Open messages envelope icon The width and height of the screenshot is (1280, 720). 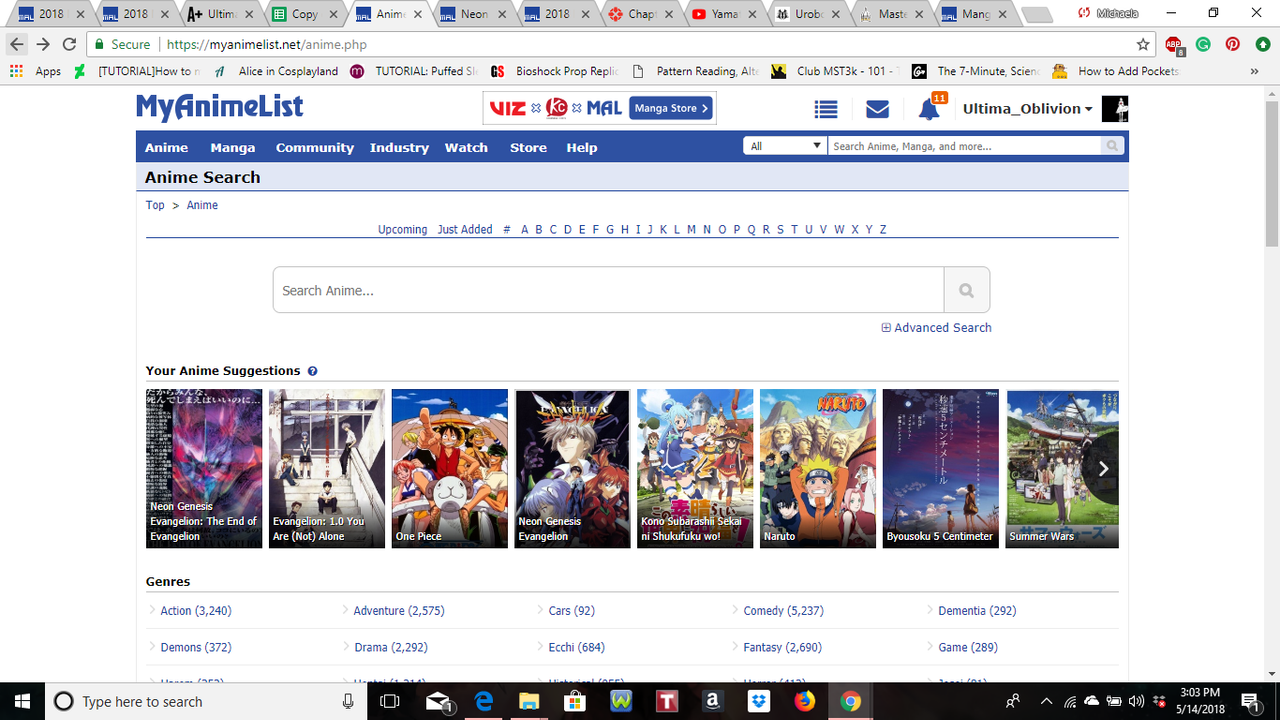tap(877, 109)
